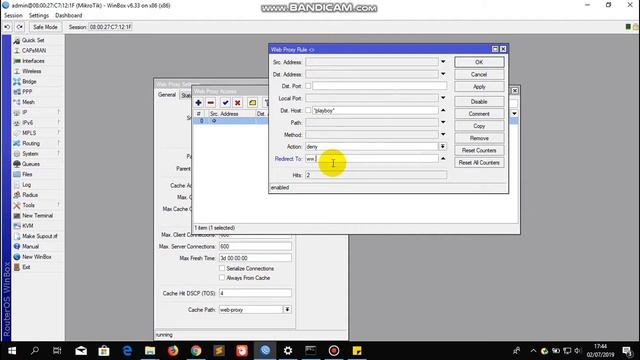Click the Remove button in rule dialog
This screenshot has width=640, height=360.
click(479, 138)
